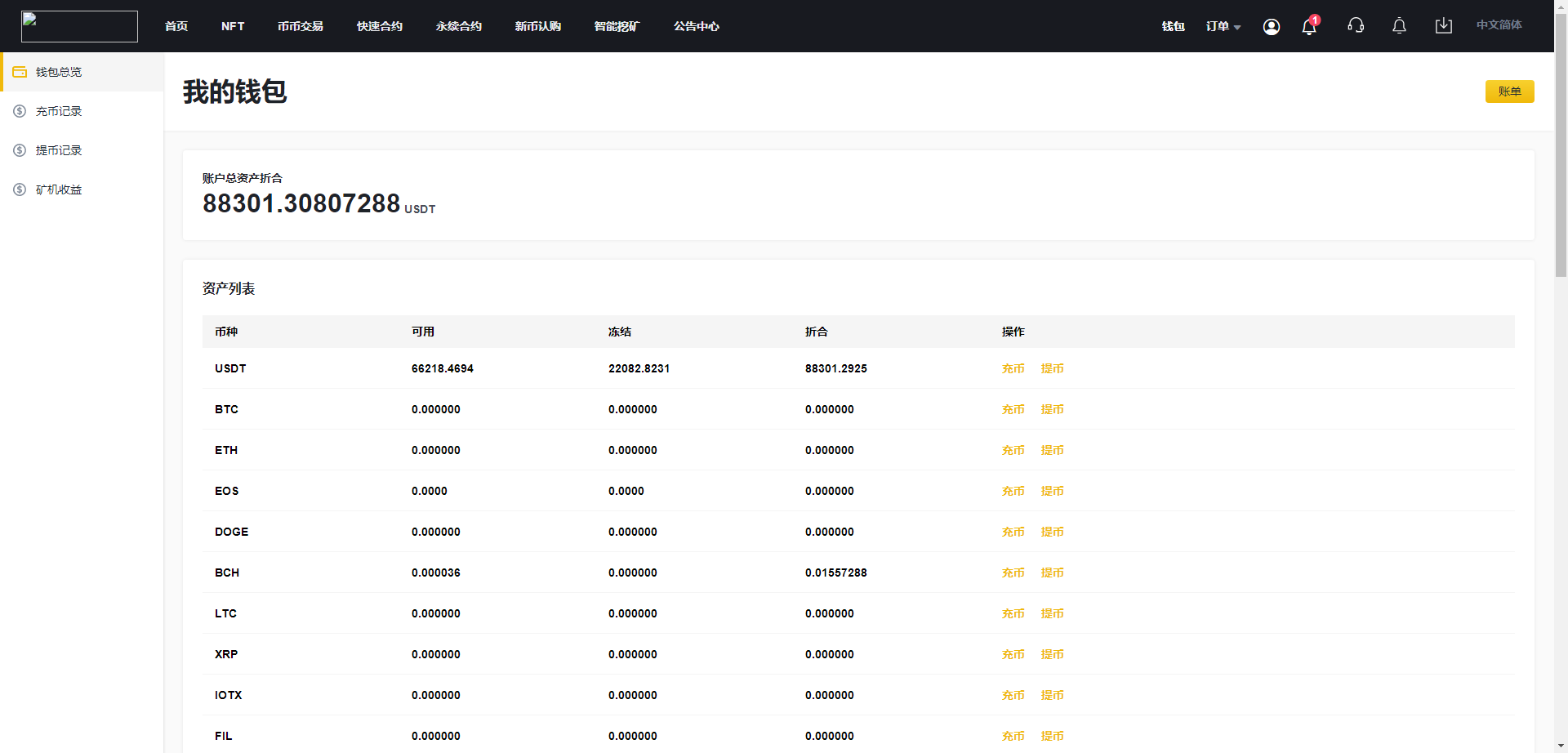Open 充币记录 in the sidebar
The image size is (1568, 753).
click(59, 111)
